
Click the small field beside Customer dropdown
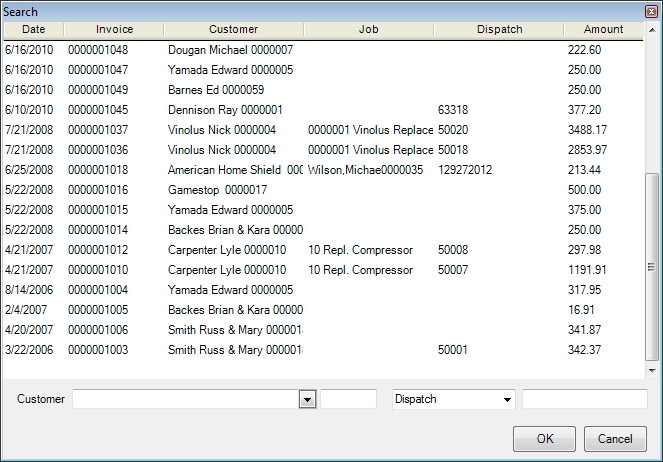348,399
